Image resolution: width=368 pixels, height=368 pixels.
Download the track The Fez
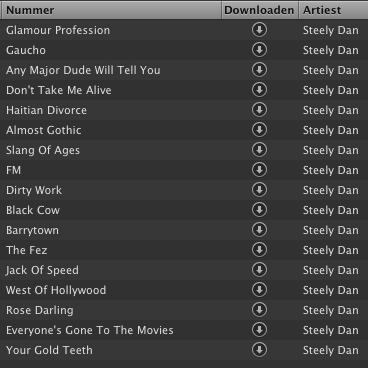[259, 250]
